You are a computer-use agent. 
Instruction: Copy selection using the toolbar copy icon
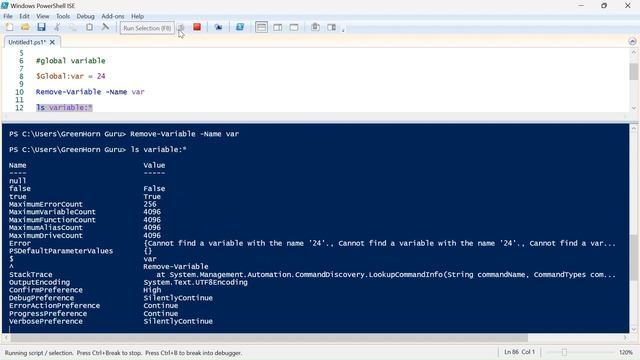(x=73, y=27)
